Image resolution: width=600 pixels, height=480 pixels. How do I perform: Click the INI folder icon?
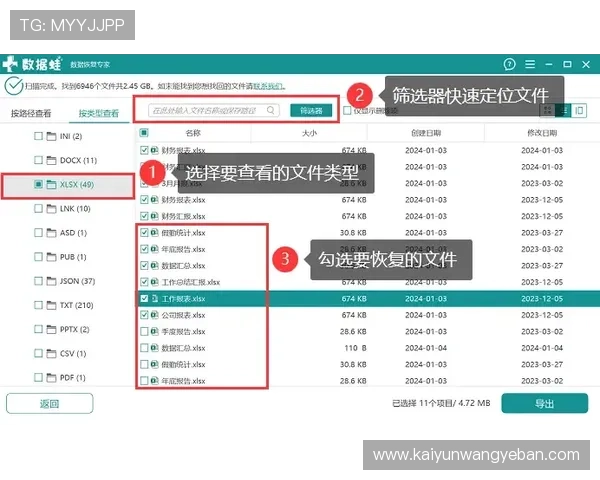point(51,136)
